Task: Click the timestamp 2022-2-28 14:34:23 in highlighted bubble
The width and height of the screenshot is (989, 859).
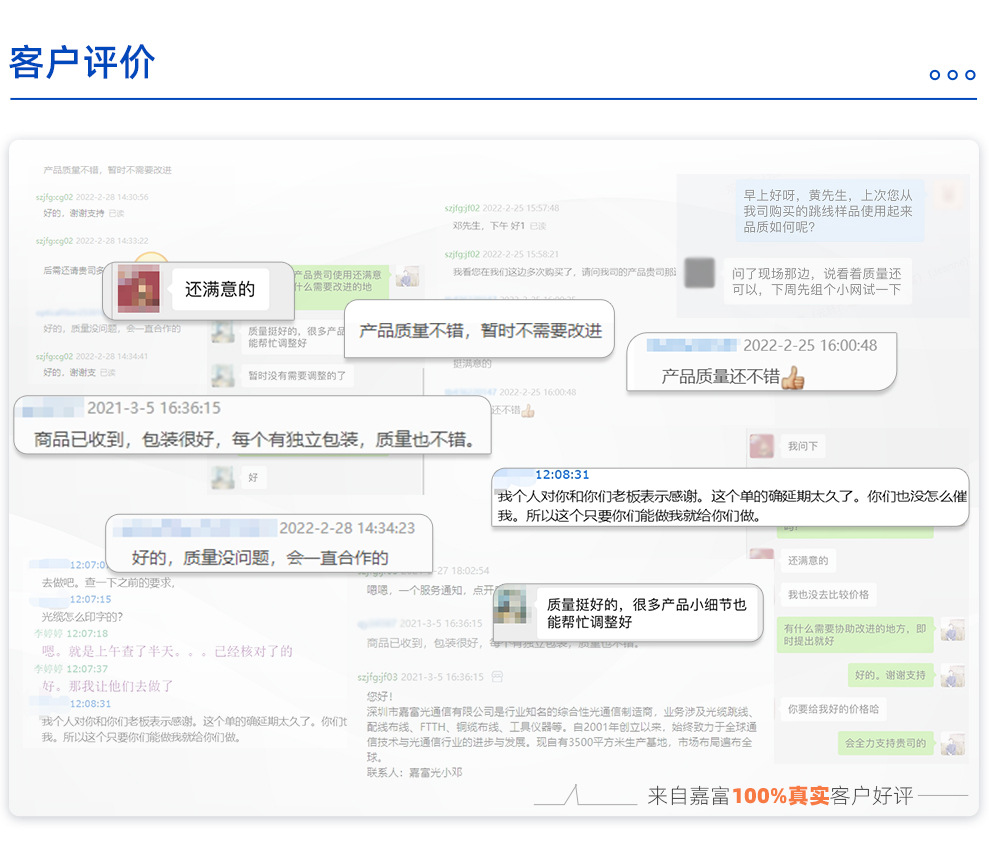Action: (x=347, y=528)
